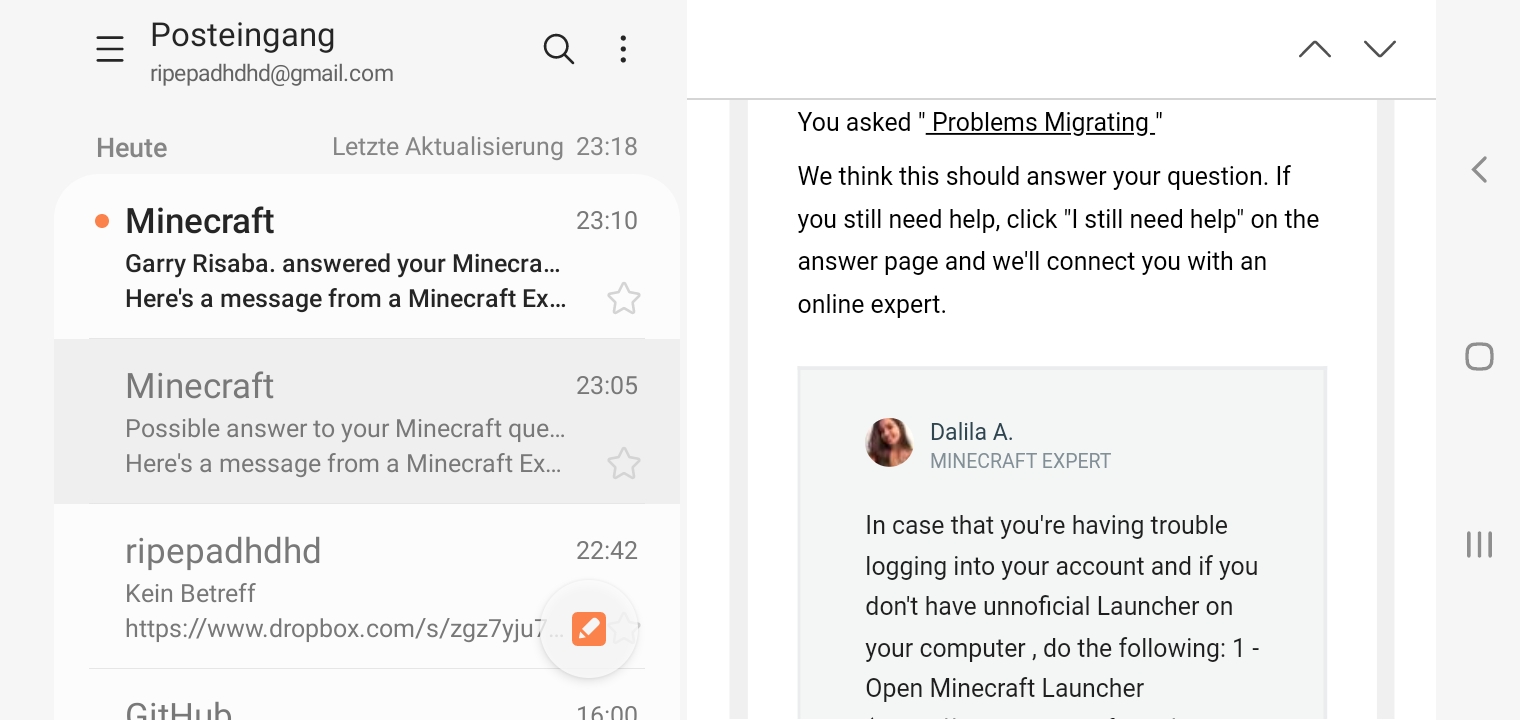The height and width of the screenshot is (720, 1520).
Task: Select the Minecraft email received at 23:05
Action: click(x=367, y=421)
